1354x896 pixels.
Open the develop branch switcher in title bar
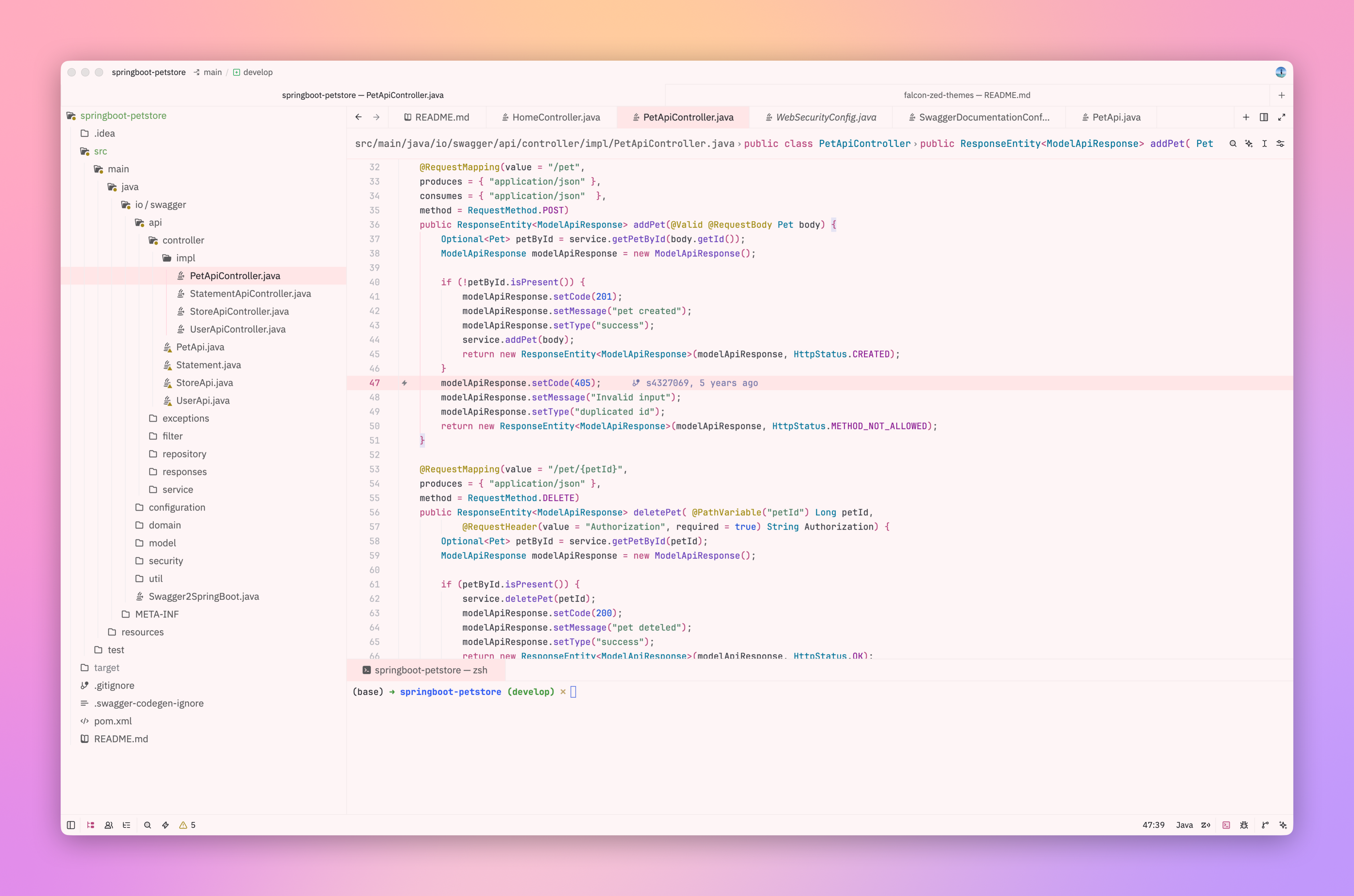coord(253,72)
